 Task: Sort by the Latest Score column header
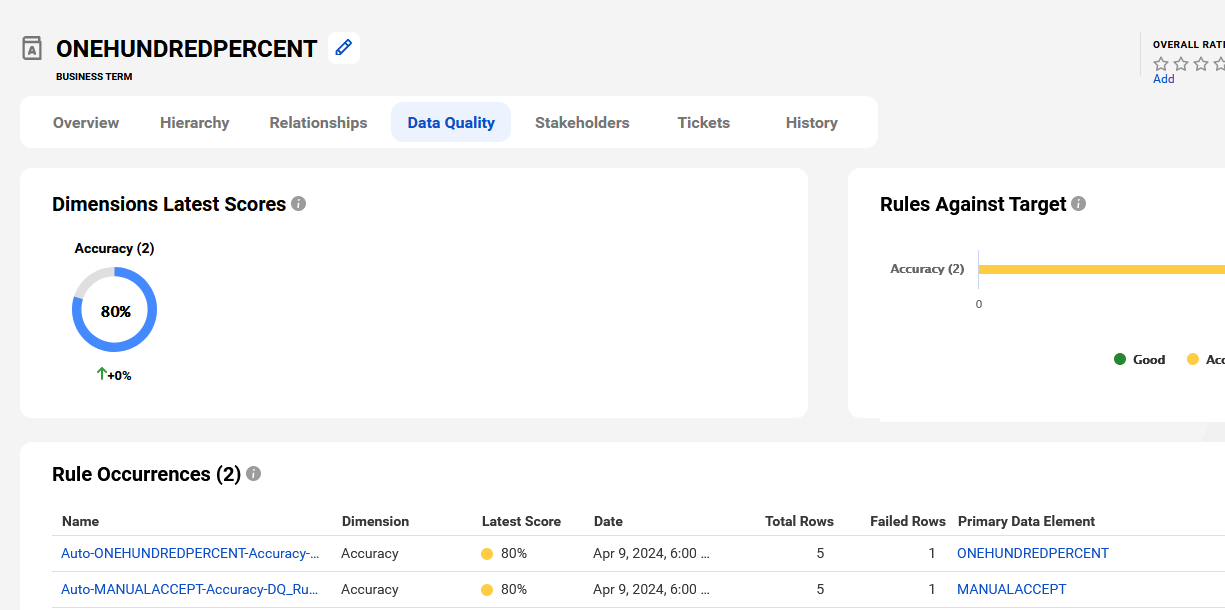tap(521, 521)
